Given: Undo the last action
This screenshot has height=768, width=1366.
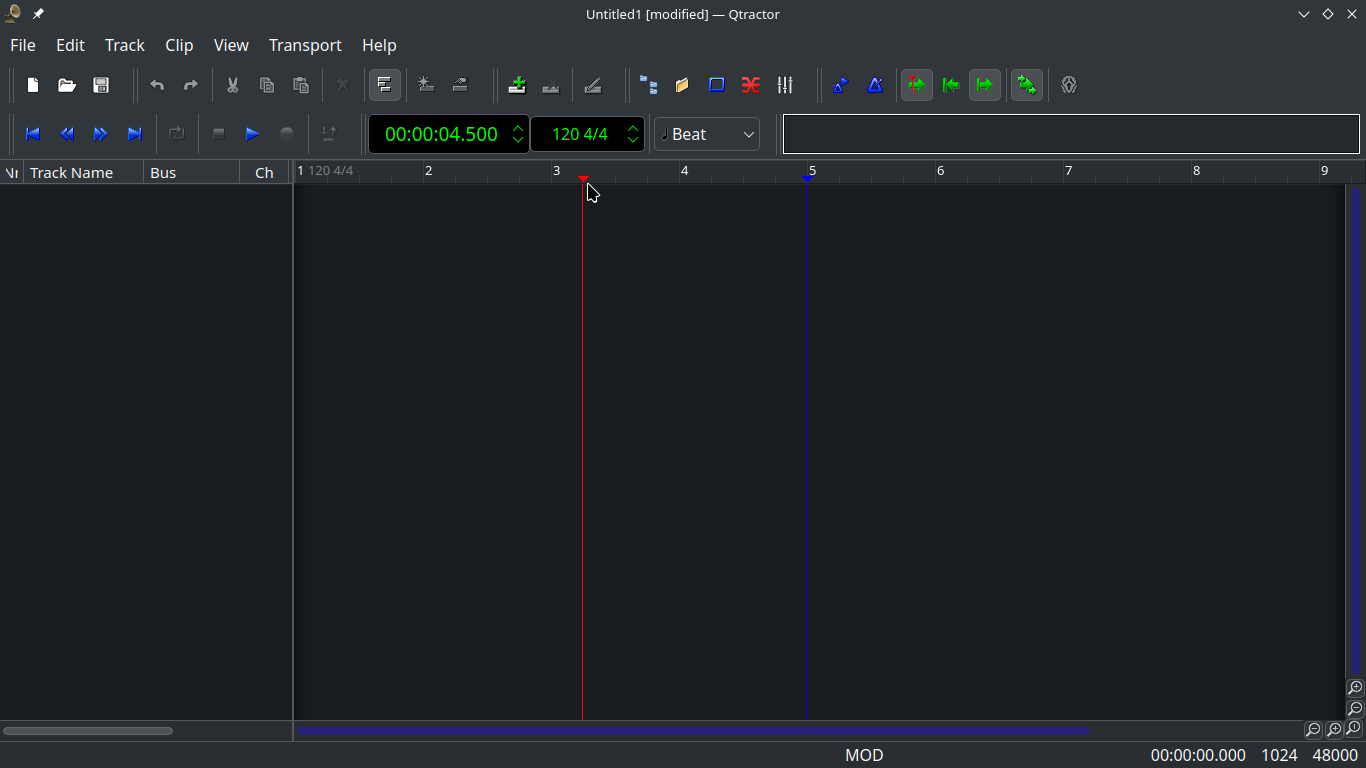Looking at the screenshot, I should click(x=157, y=85).
